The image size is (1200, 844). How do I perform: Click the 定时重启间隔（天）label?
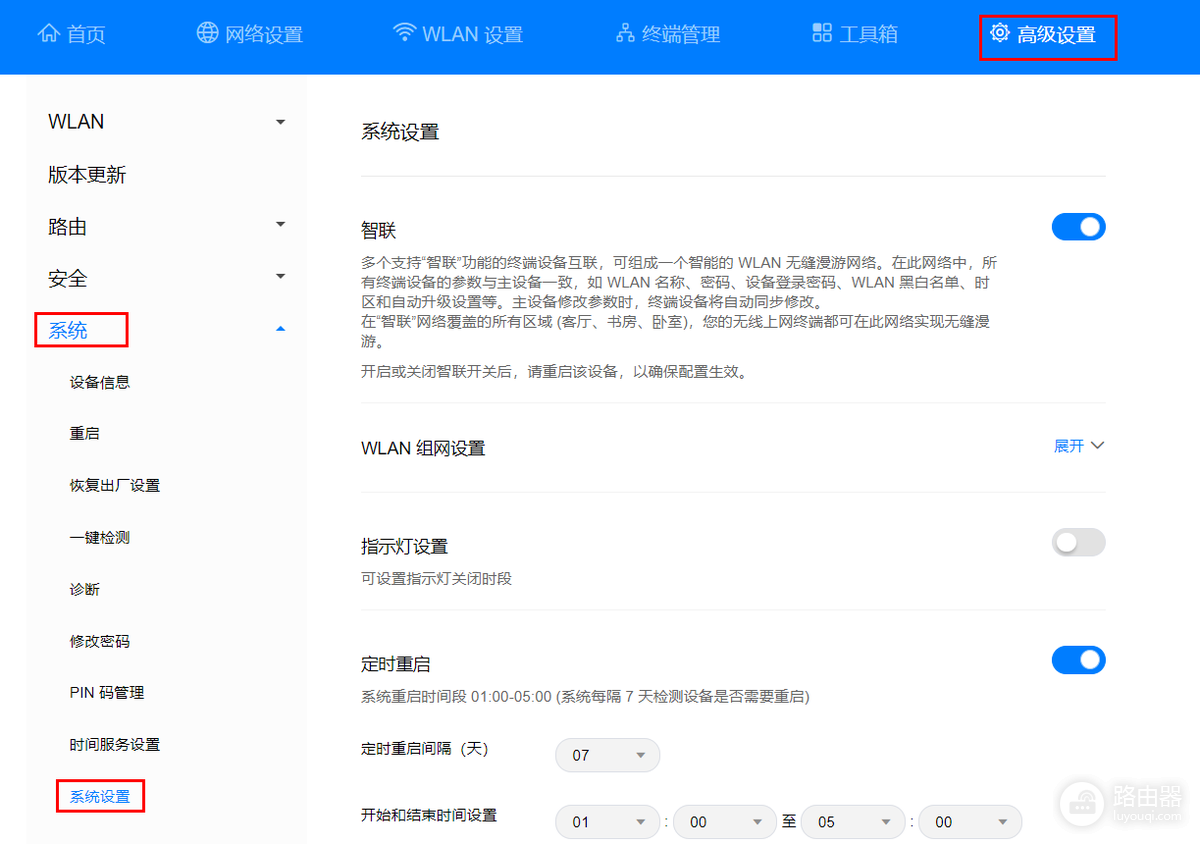[x=424, y=748]
